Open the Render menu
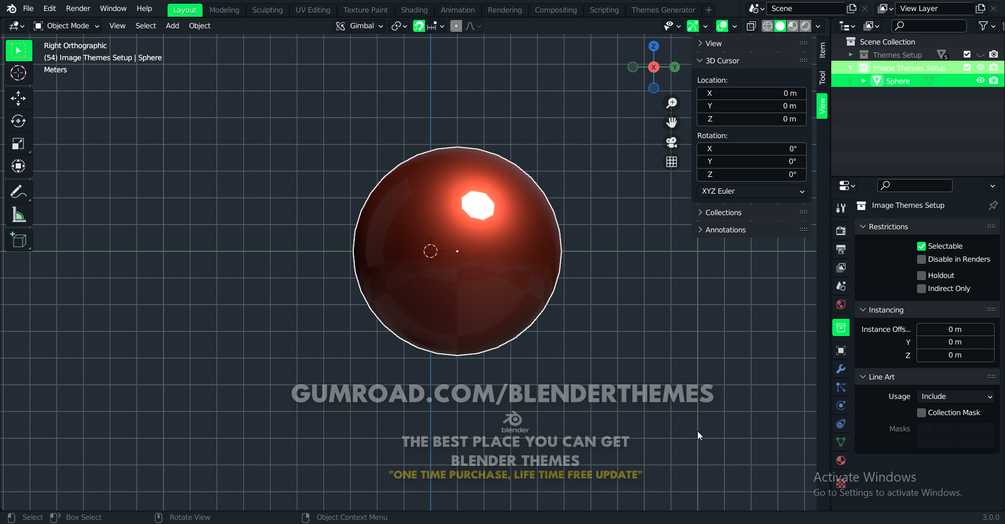Viewport: 1005px width, 524px height. click(x=78, y=8)
